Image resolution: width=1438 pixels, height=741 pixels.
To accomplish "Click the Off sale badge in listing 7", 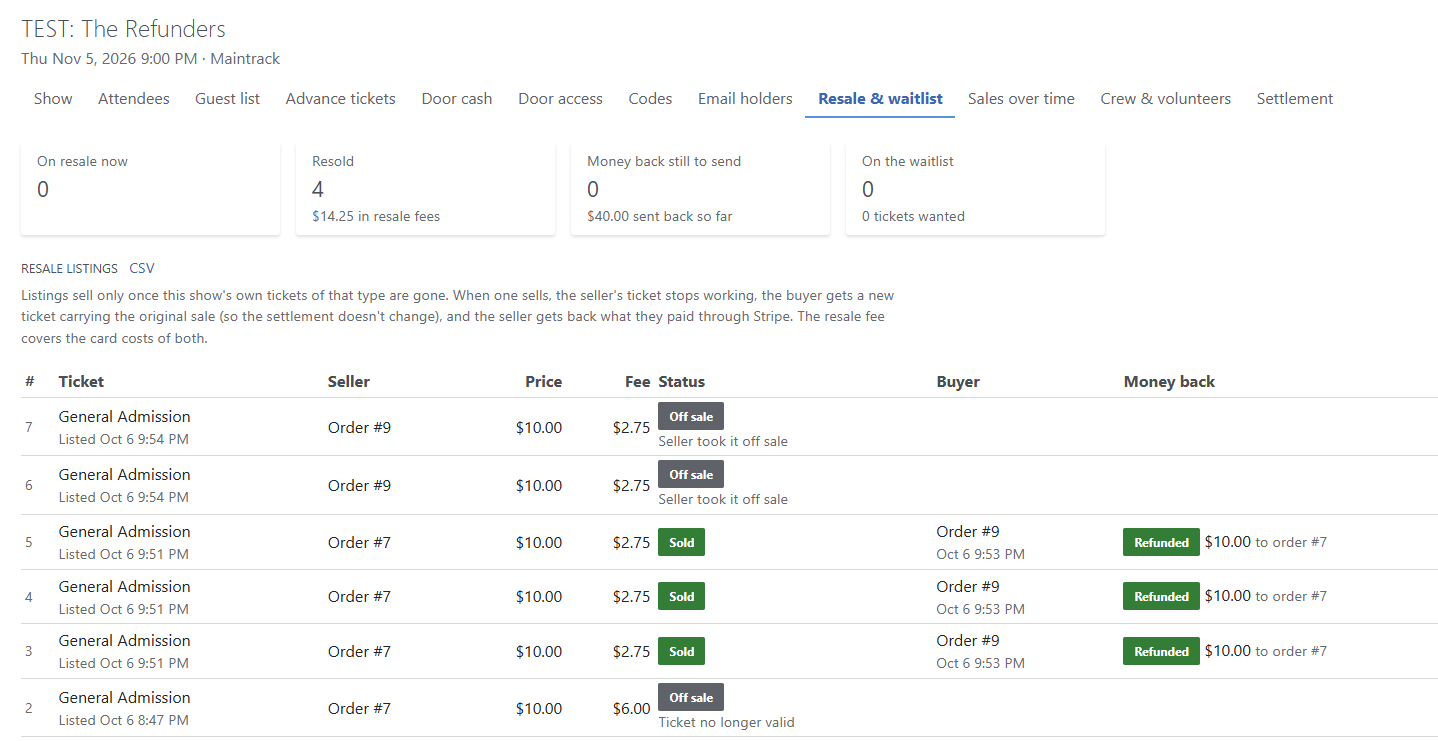I will click(691, 416).
